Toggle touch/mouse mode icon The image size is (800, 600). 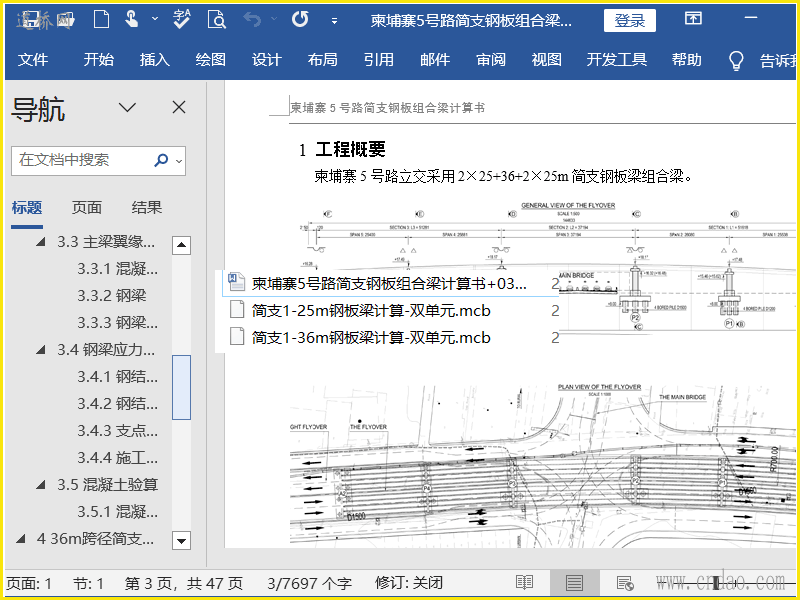(132, 20)
